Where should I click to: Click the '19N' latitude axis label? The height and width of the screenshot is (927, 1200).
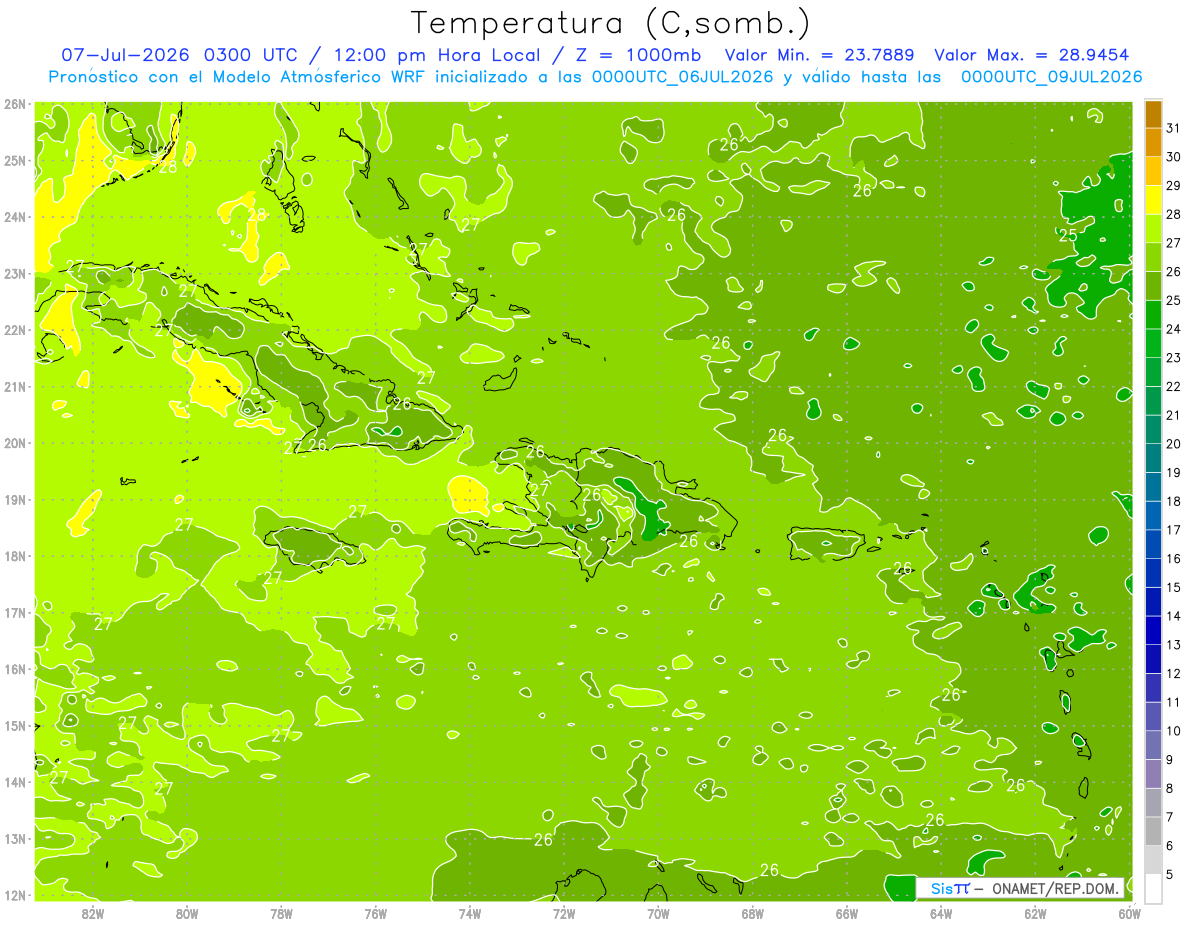[14, 499]
